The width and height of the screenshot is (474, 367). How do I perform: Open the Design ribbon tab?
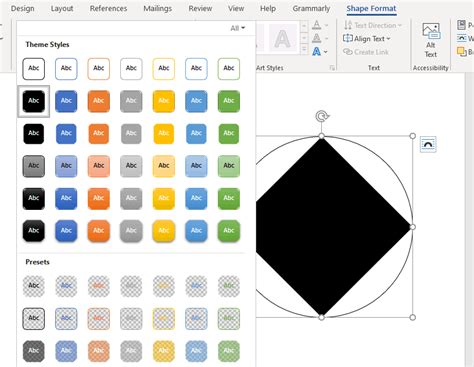tap(23, 8)
